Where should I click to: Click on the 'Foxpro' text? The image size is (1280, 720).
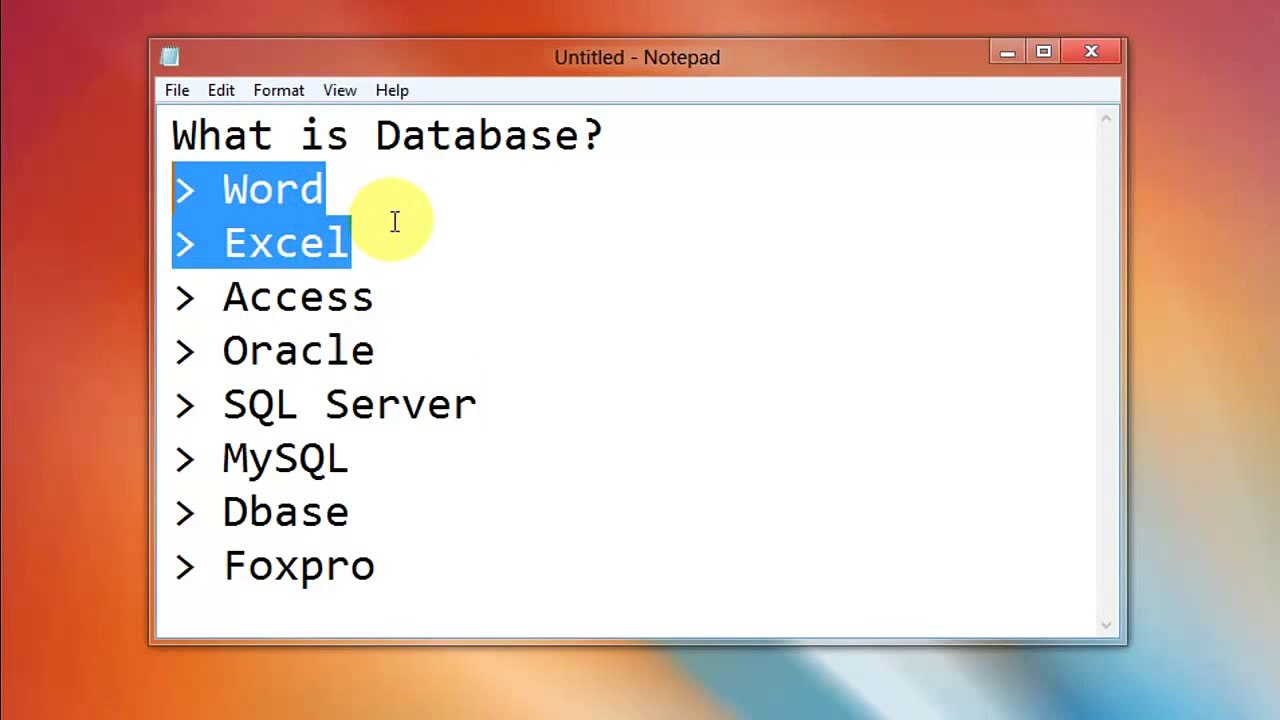(x=299, y=566)
